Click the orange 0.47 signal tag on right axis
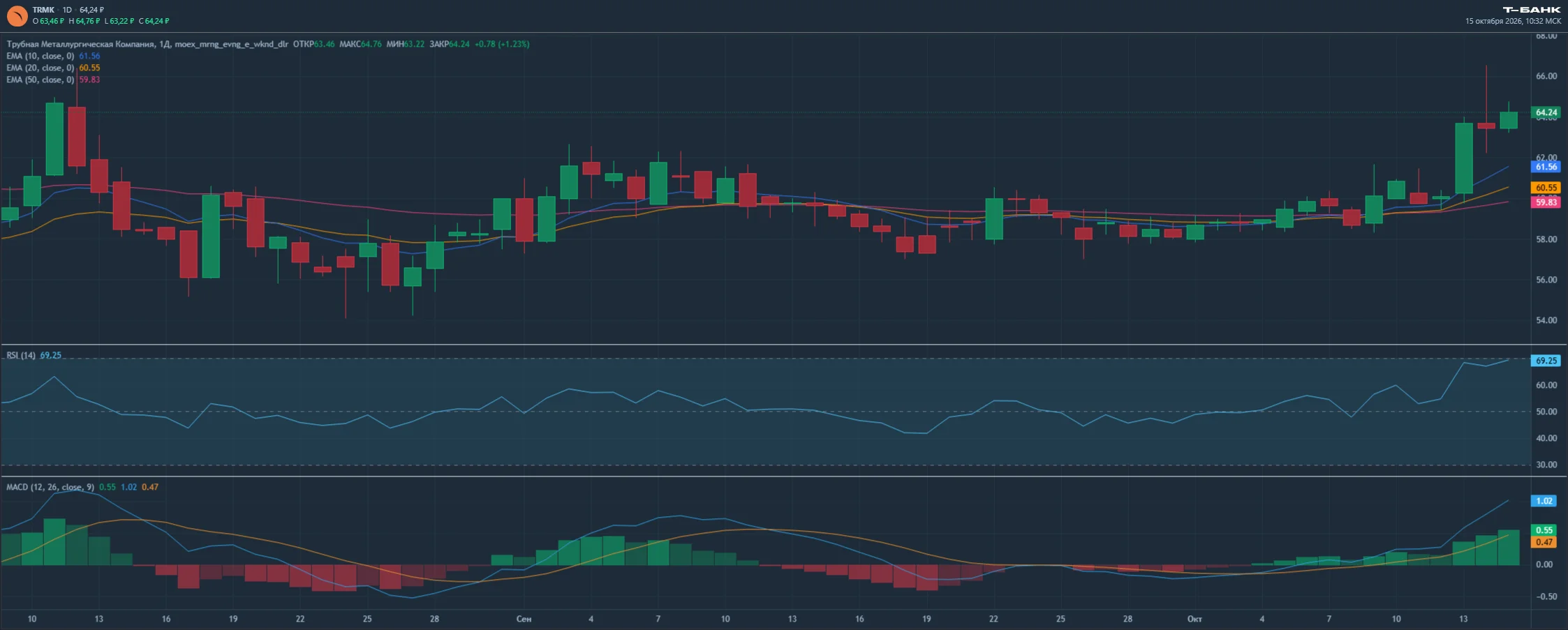 tap(1544, 542)
